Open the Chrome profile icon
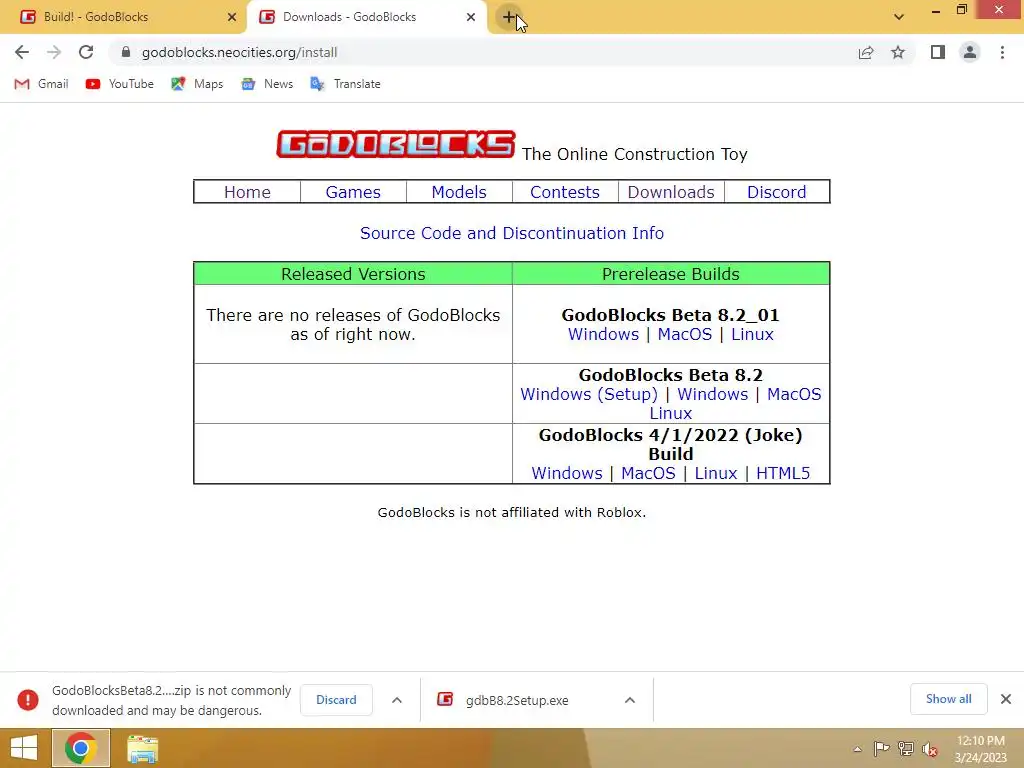 pos(970,52)
